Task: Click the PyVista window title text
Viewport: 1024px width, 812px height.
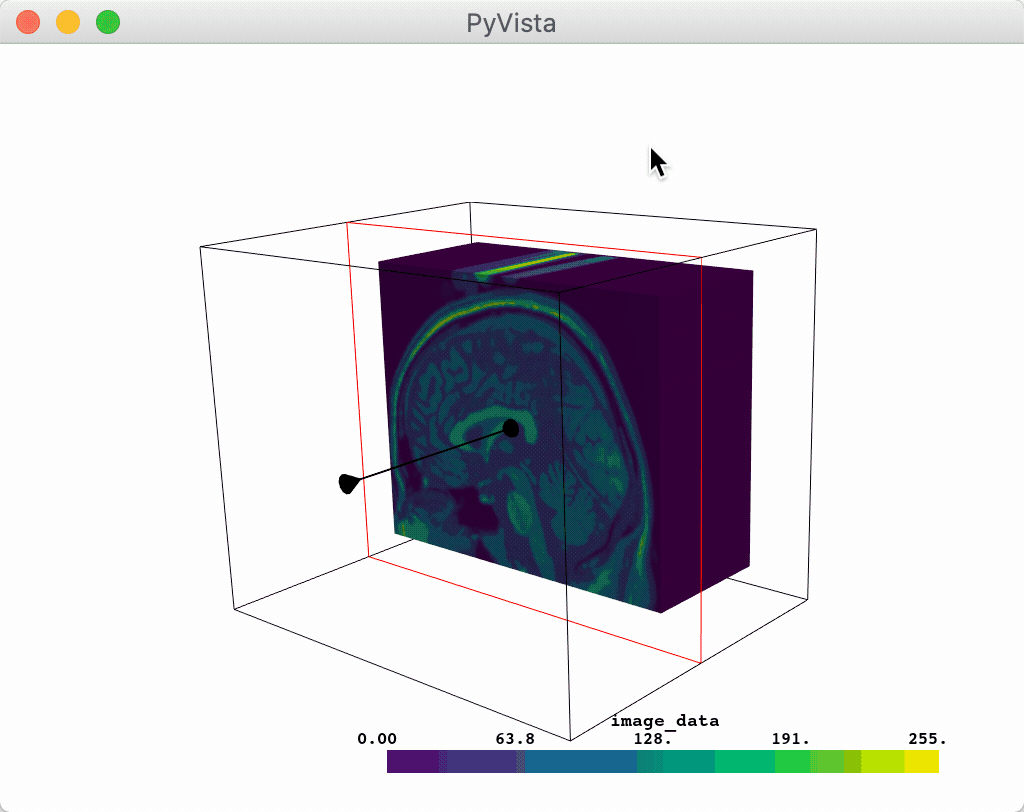Action: click(x=511, y=22)
